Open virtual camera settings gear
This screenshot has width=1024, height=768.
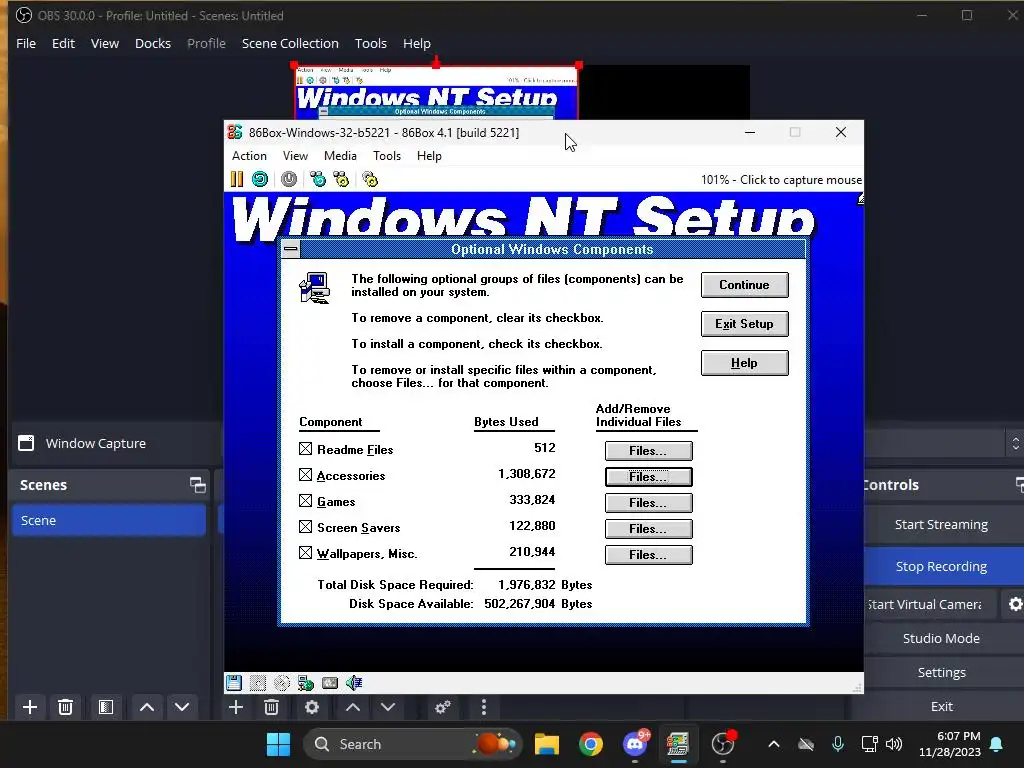click(x=1015, y=604)
